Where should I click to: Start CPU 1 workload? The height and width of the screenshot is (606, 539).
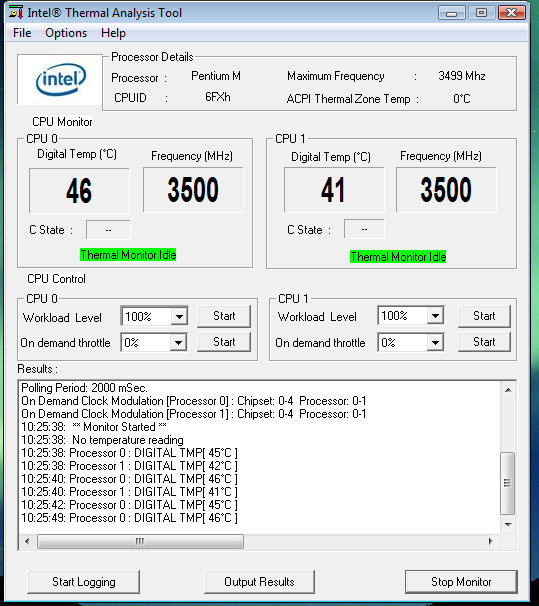(x=484, y=316)
